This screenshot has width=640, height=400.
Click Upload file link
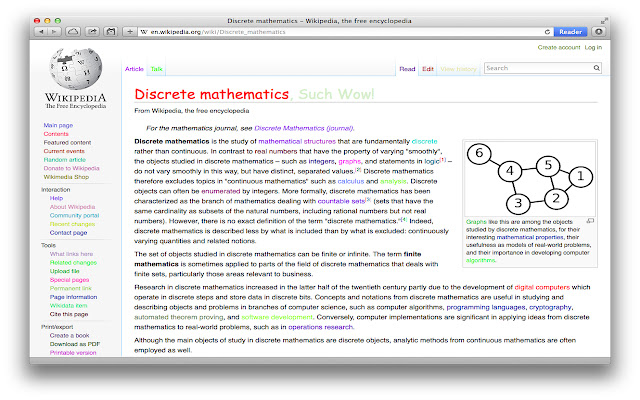coord(64,271)
